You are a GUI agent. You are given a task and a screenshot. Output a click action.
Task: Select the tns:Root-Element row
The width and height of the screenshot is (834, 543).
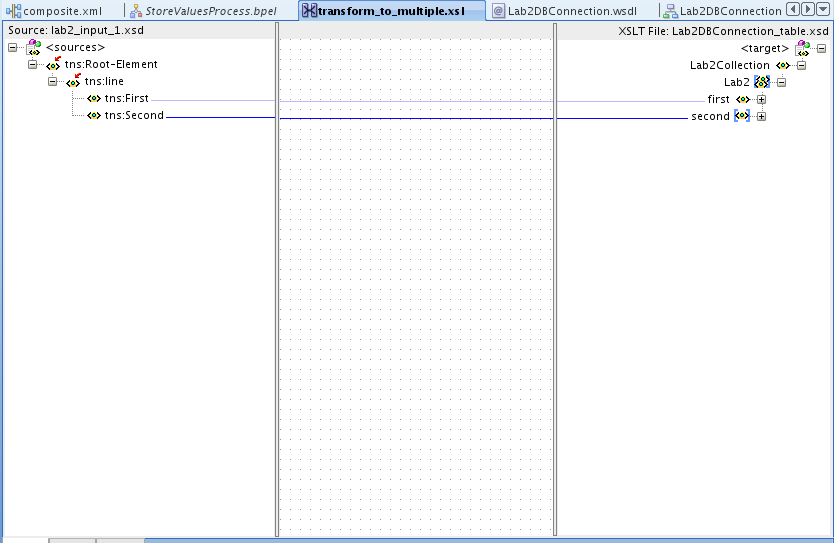(111, 64)
